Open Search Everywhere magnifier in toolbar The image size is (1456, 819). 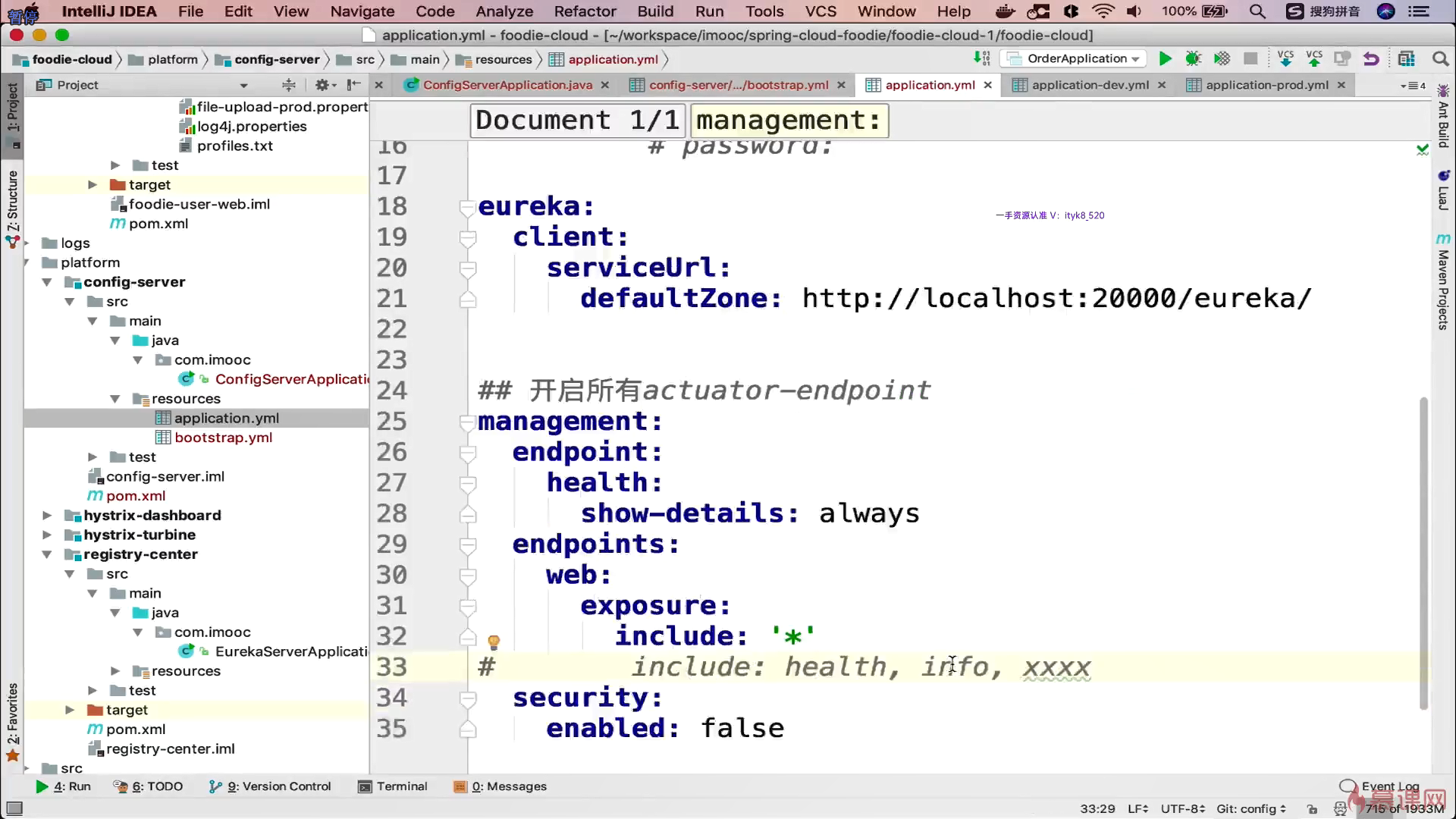(x=1440, y=59)
